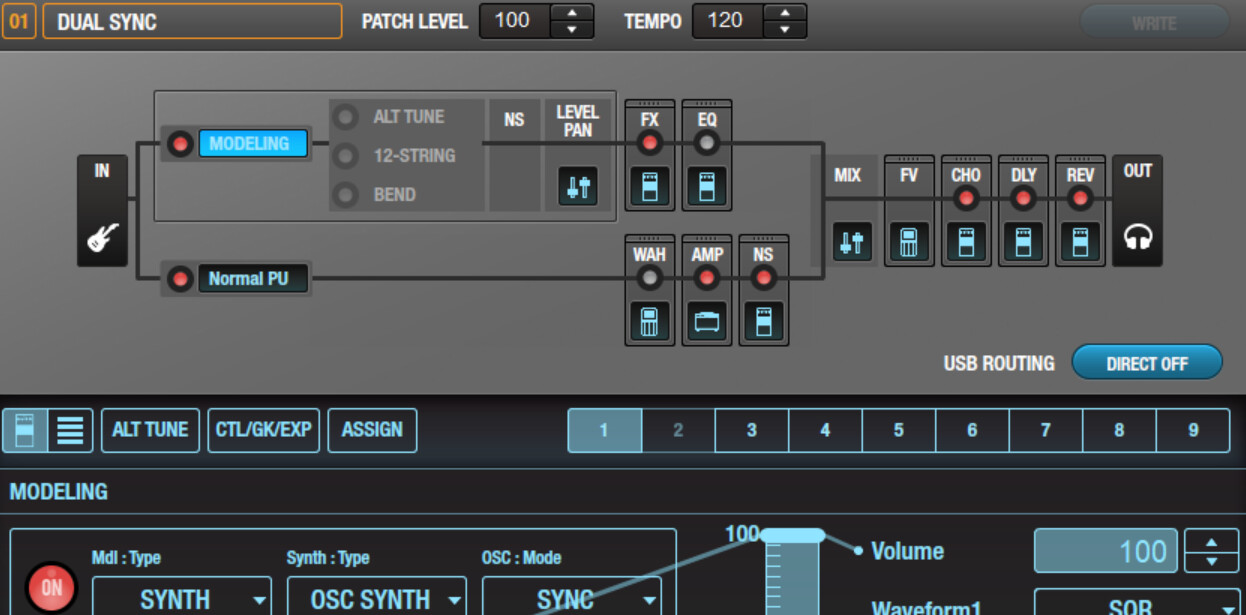Switch to page tab 3
This screenshot has height=615, width=1246.
click(751, 430)
